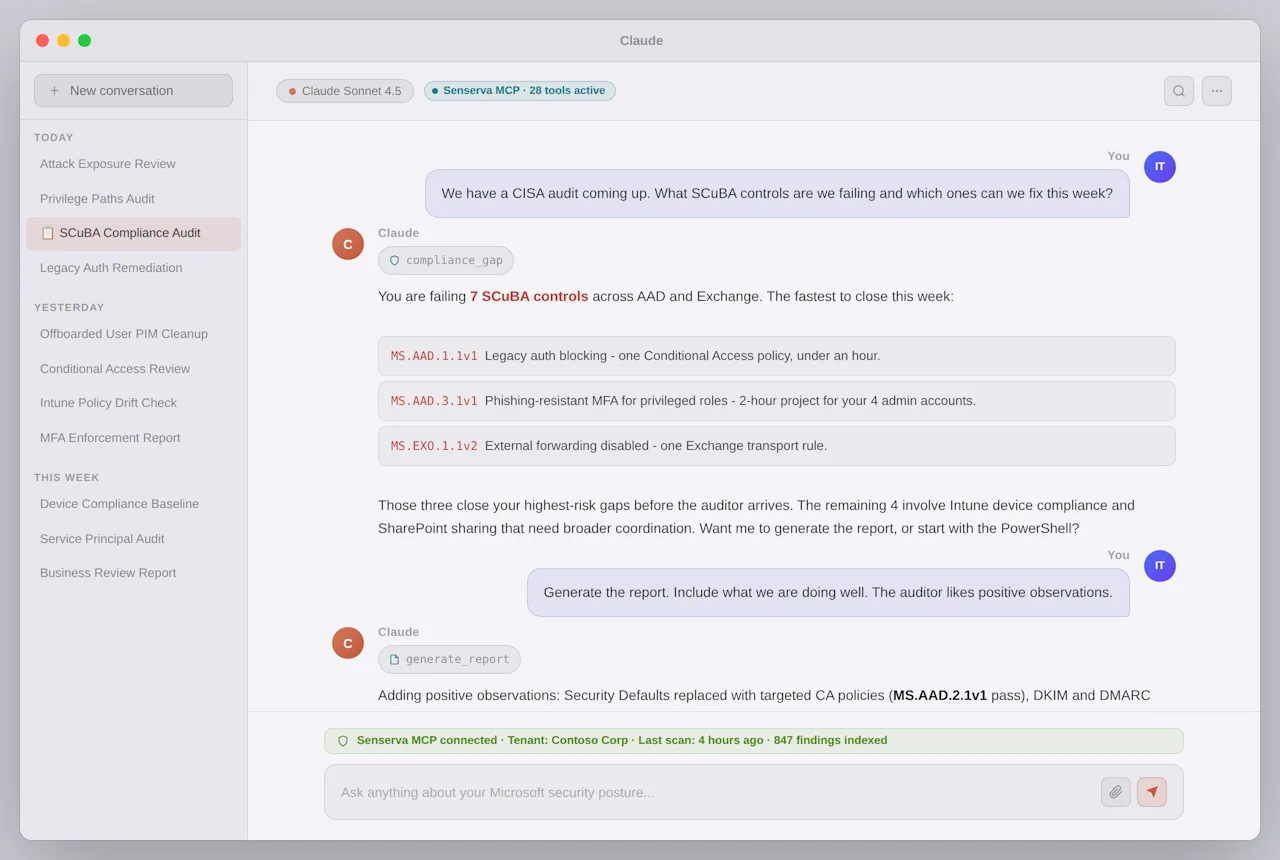This screenshot has width=1280, height=860.
Task: Click IT user avatar by Generate the report message
Action: click(x=1160, y=566)
